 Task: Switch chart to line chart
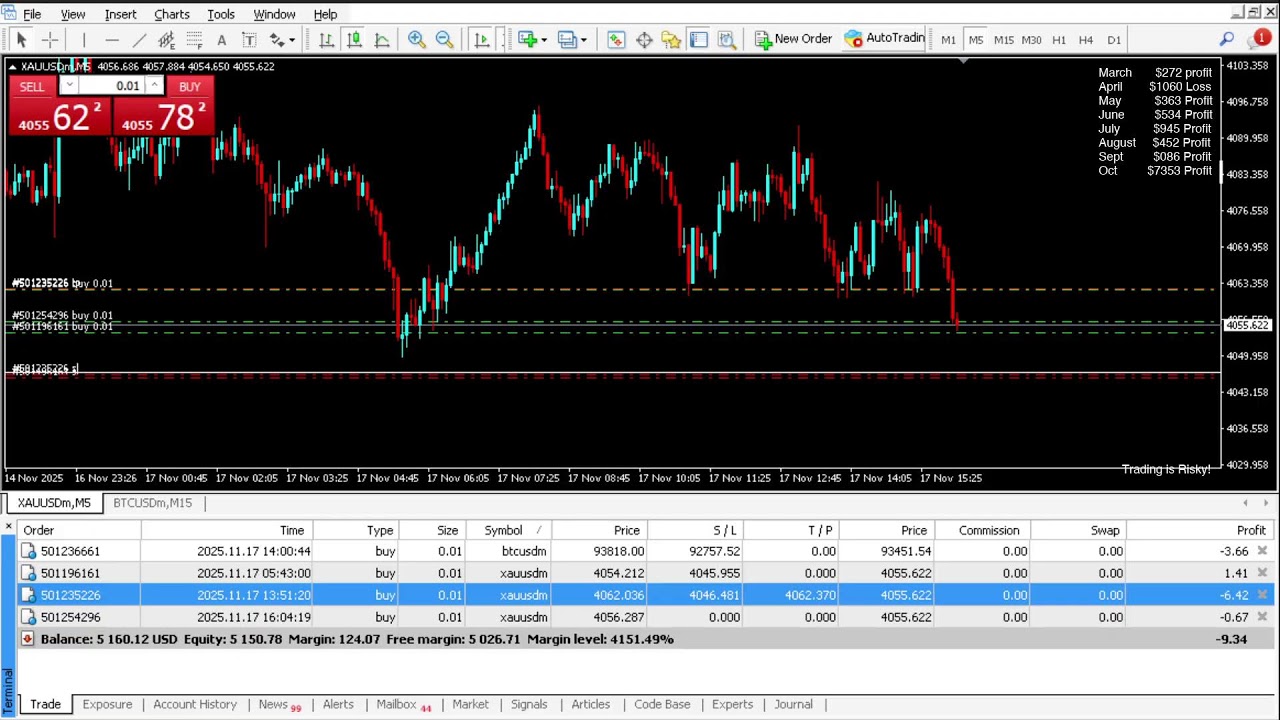pyautogui.click(x=381, y=40)
